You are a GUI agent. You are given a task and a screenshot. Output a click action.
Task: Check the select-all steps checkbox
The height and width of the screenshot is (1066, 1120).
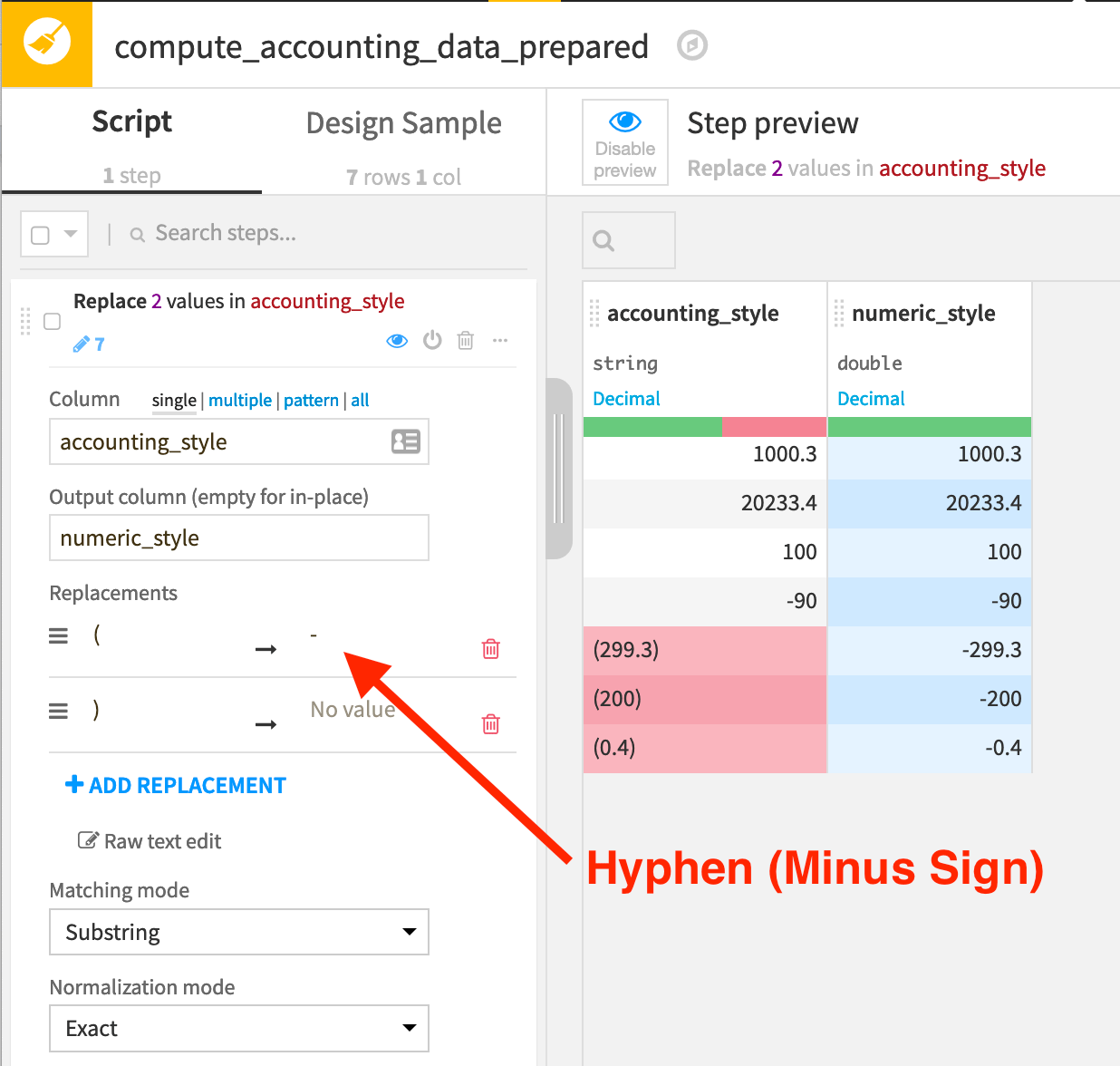[39, 233]
